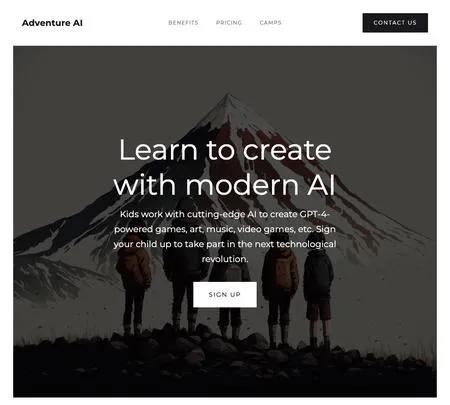Screen dimensions: 450x405
Task: Go to the Pricing section
Action: (229, 23)
